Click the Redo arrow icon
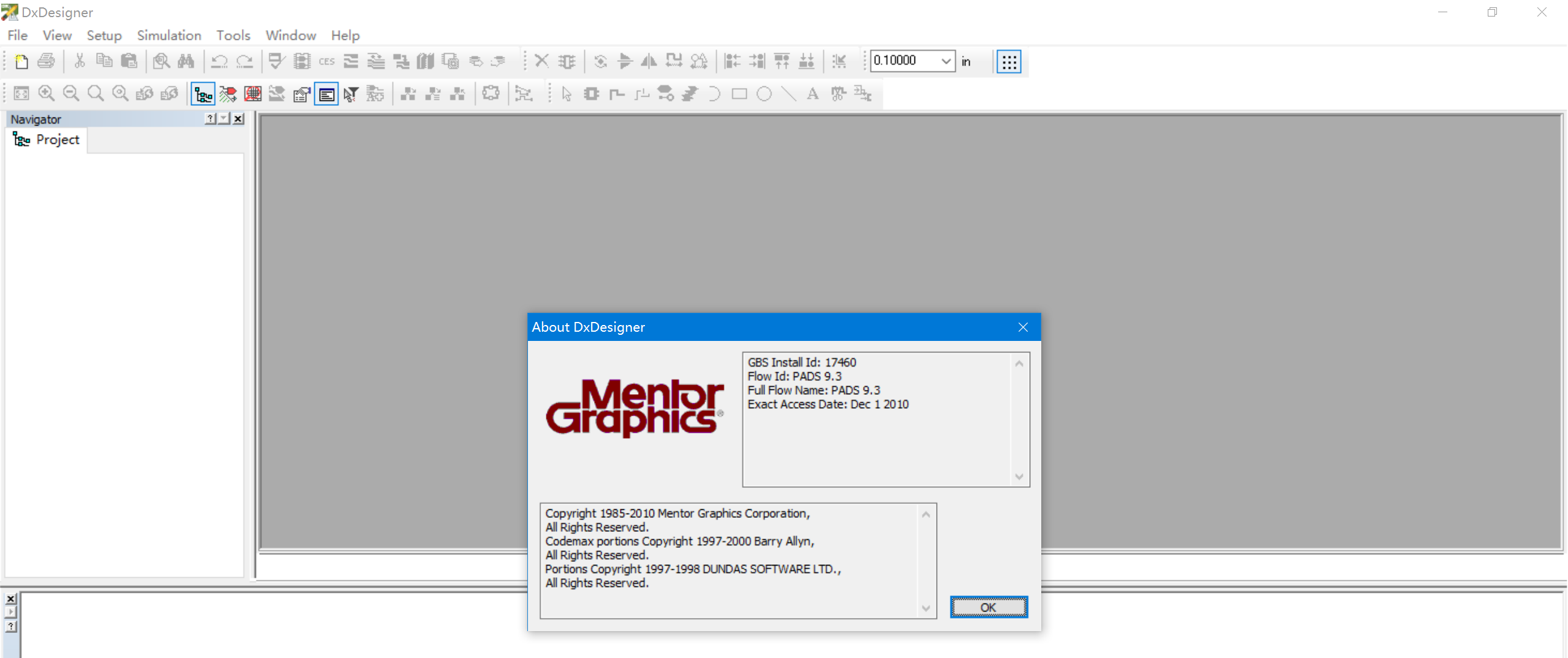 tap(244, 61)
